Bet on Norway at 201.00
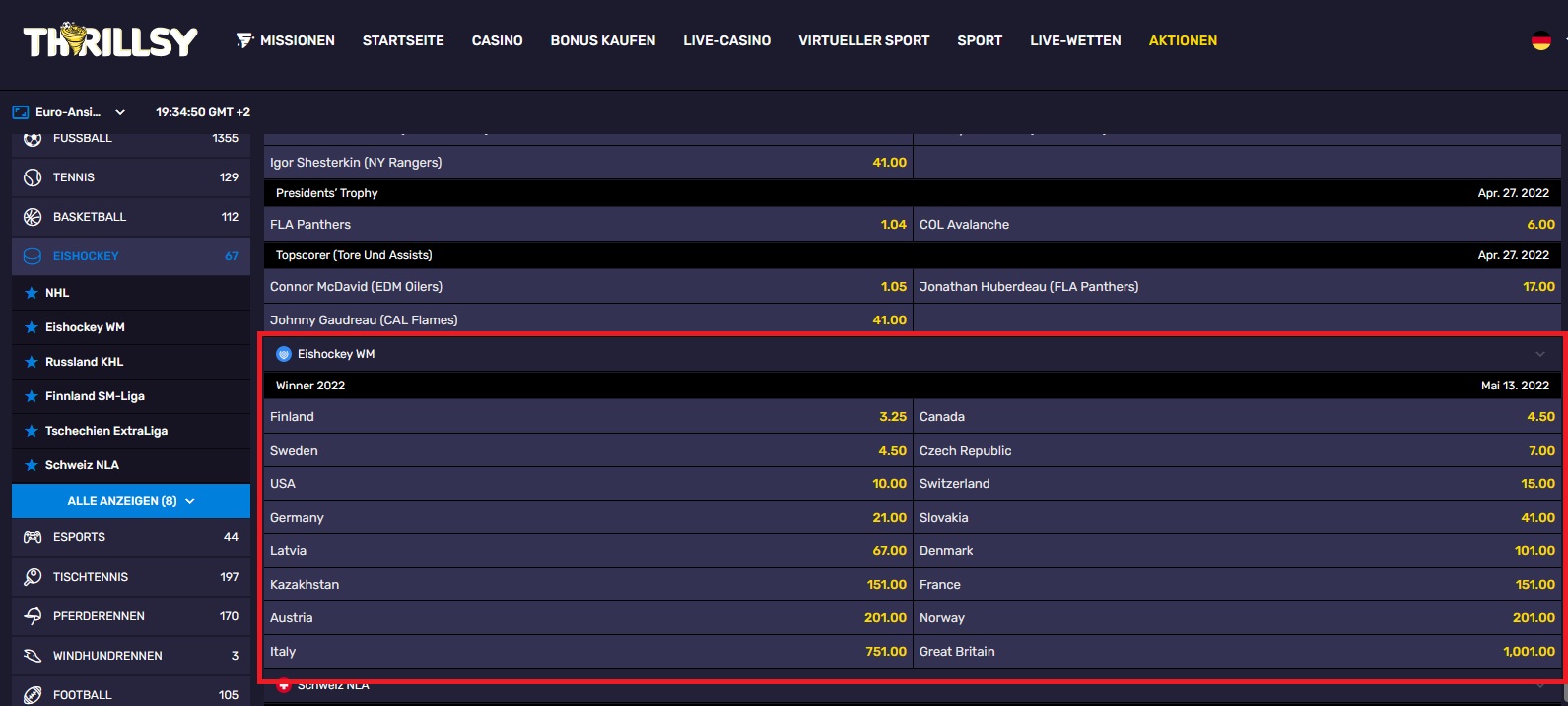This screenshot has width=1568, height=706. pyautogui.click(x=1237, y=618)
